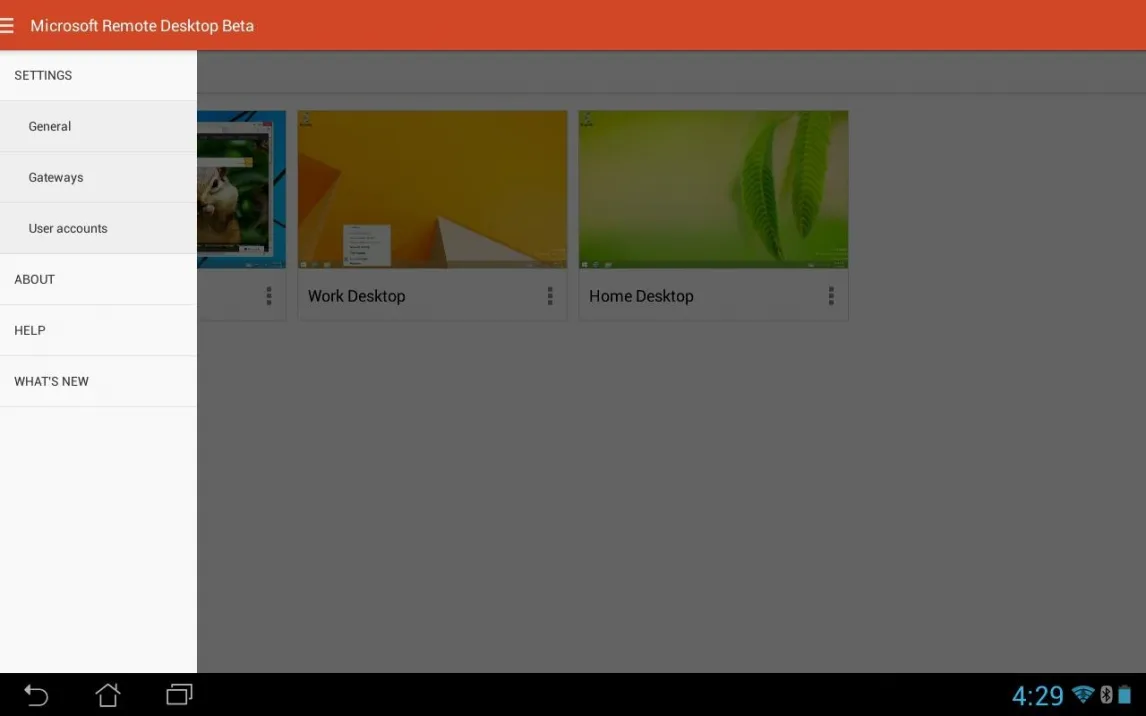Click the Home Desktop name label
1146x716 pixels.
tap(641, 297)
